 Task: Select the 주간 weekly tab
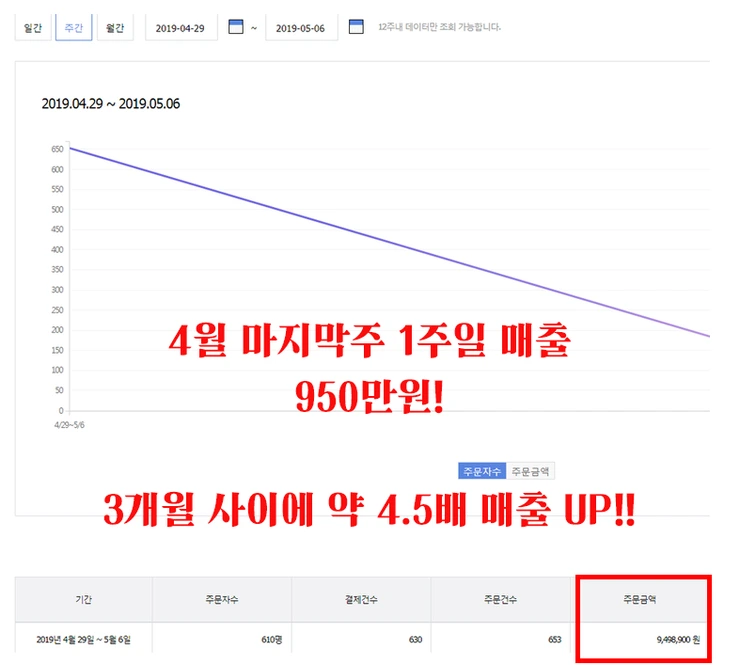point(74,27)
